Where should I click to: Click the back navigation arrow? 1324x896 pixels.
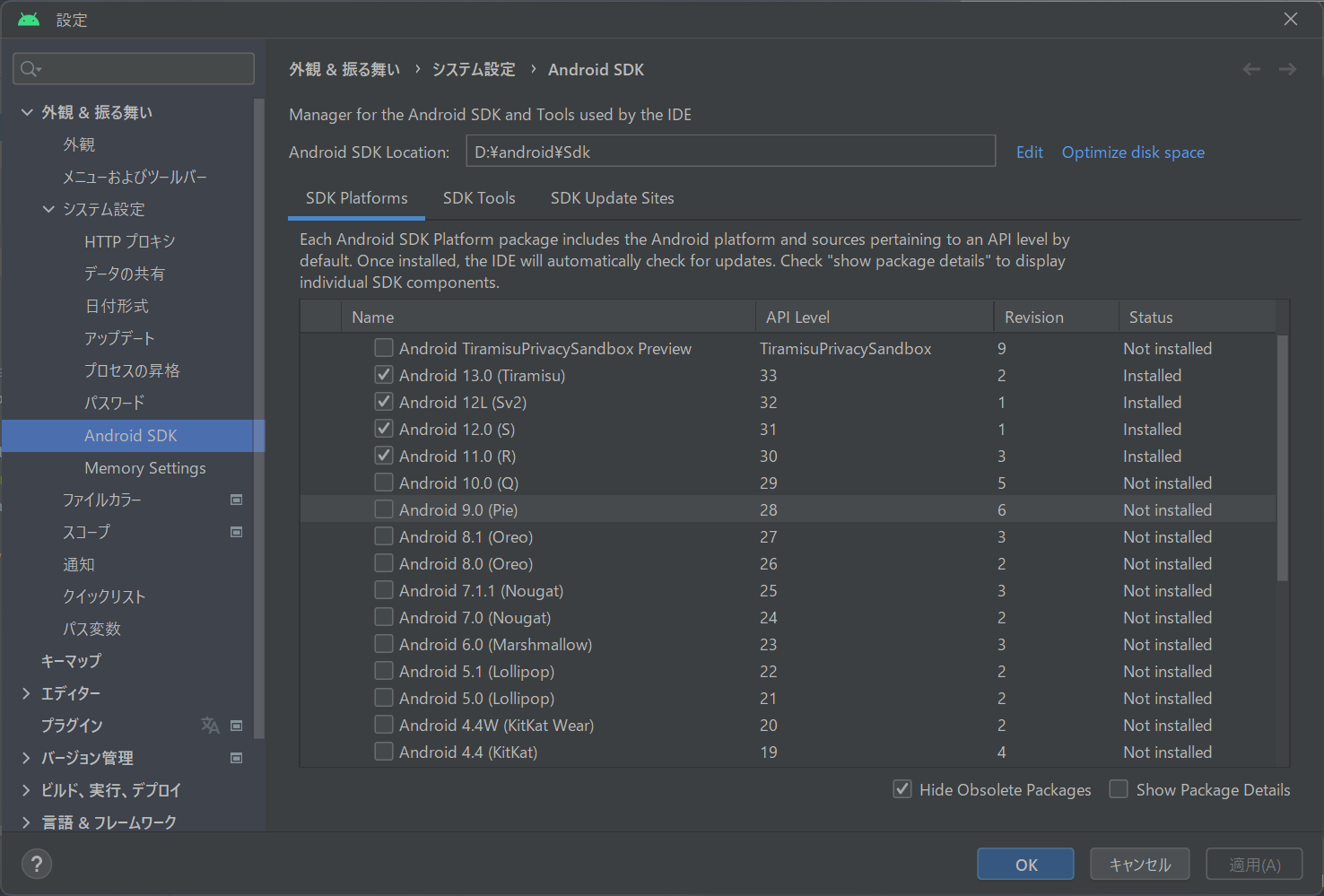point(1251,69)
